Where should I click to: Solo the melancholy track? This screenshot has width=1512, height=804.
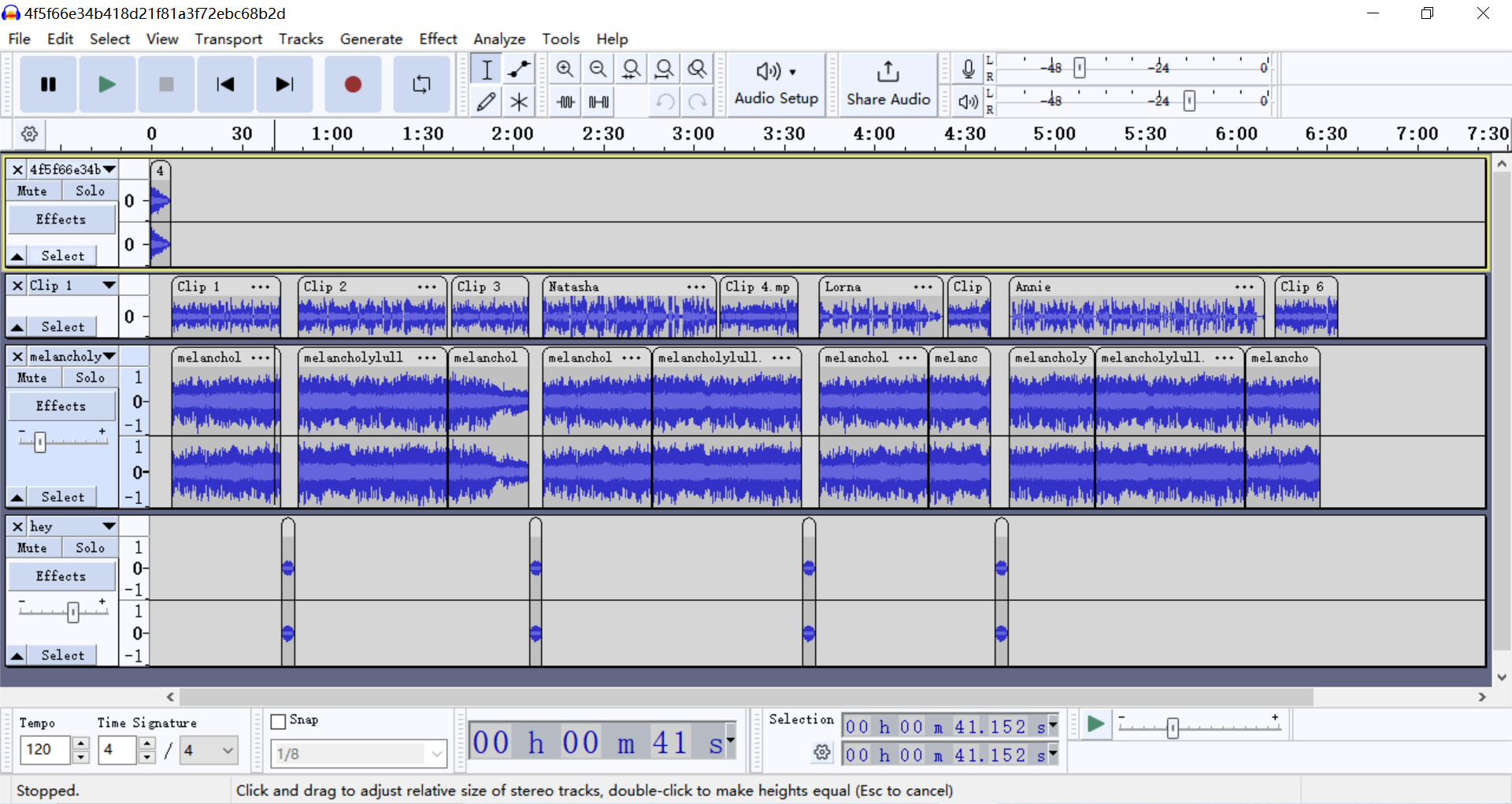click(90, 377)
